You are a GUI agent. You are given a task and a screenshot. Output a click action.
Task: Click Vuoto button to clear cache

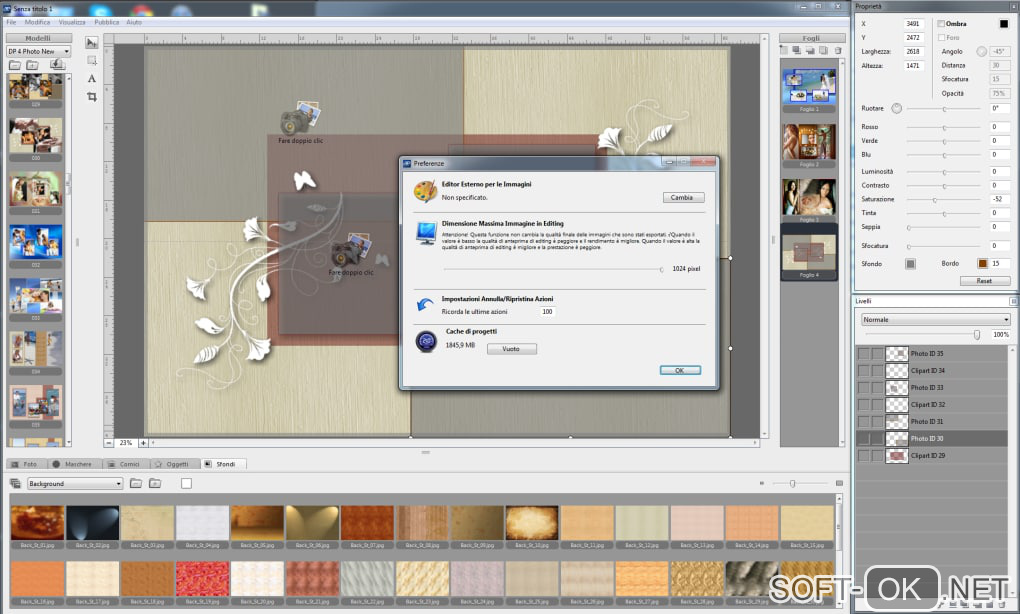(x=511, y=349)
